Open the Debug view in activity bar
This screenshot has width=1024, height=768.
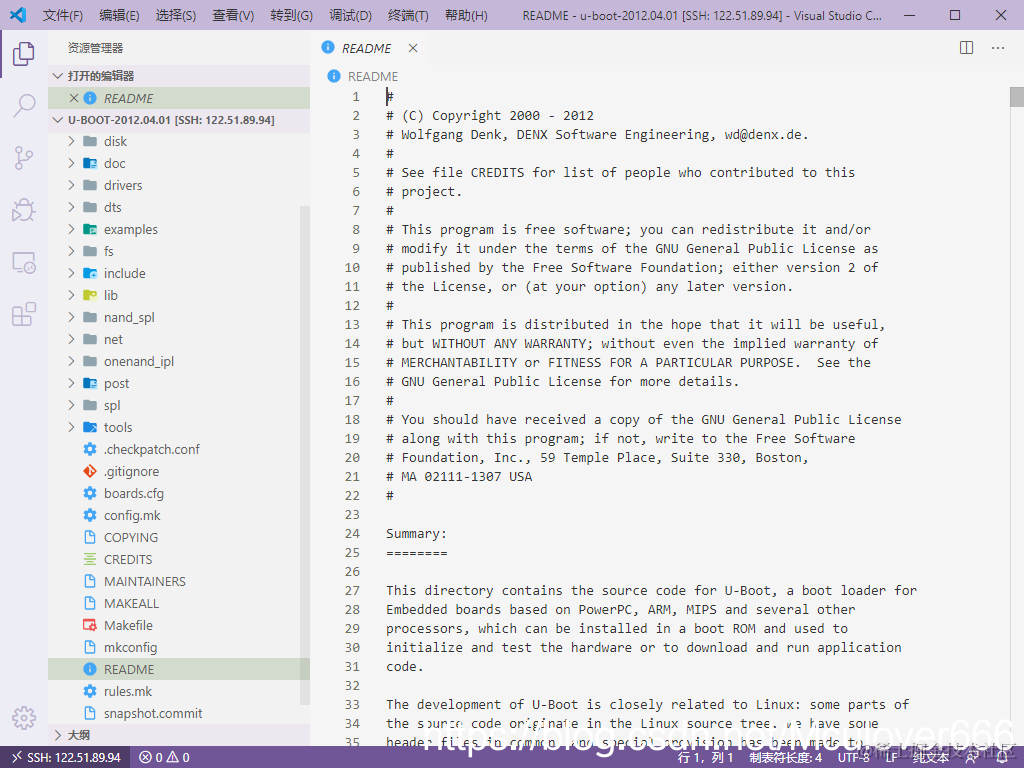click(24, 210)
